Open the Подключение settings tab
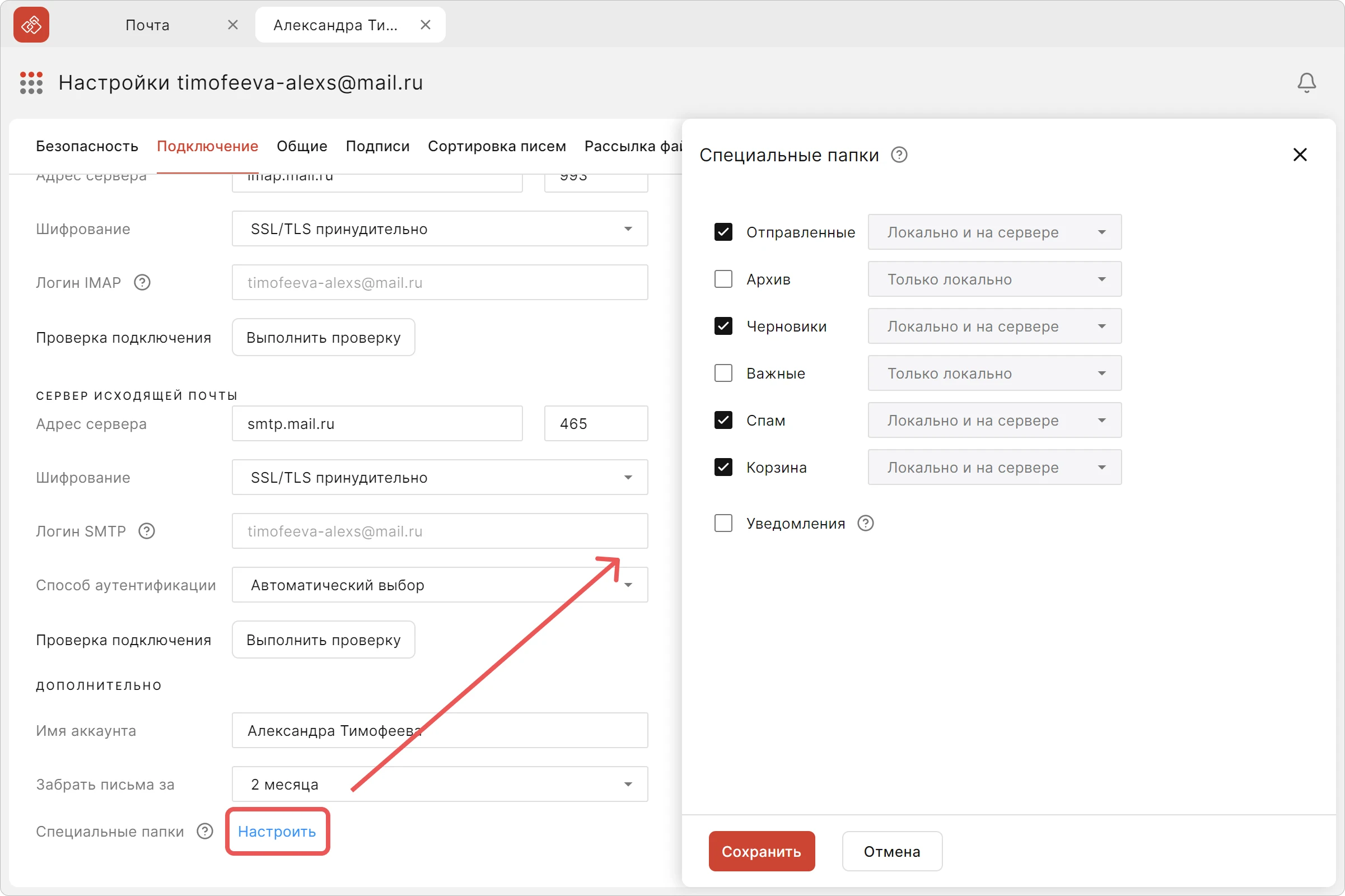Viewport: 1345px width, 896px height. pyautogui.click(x=207, y=146)
